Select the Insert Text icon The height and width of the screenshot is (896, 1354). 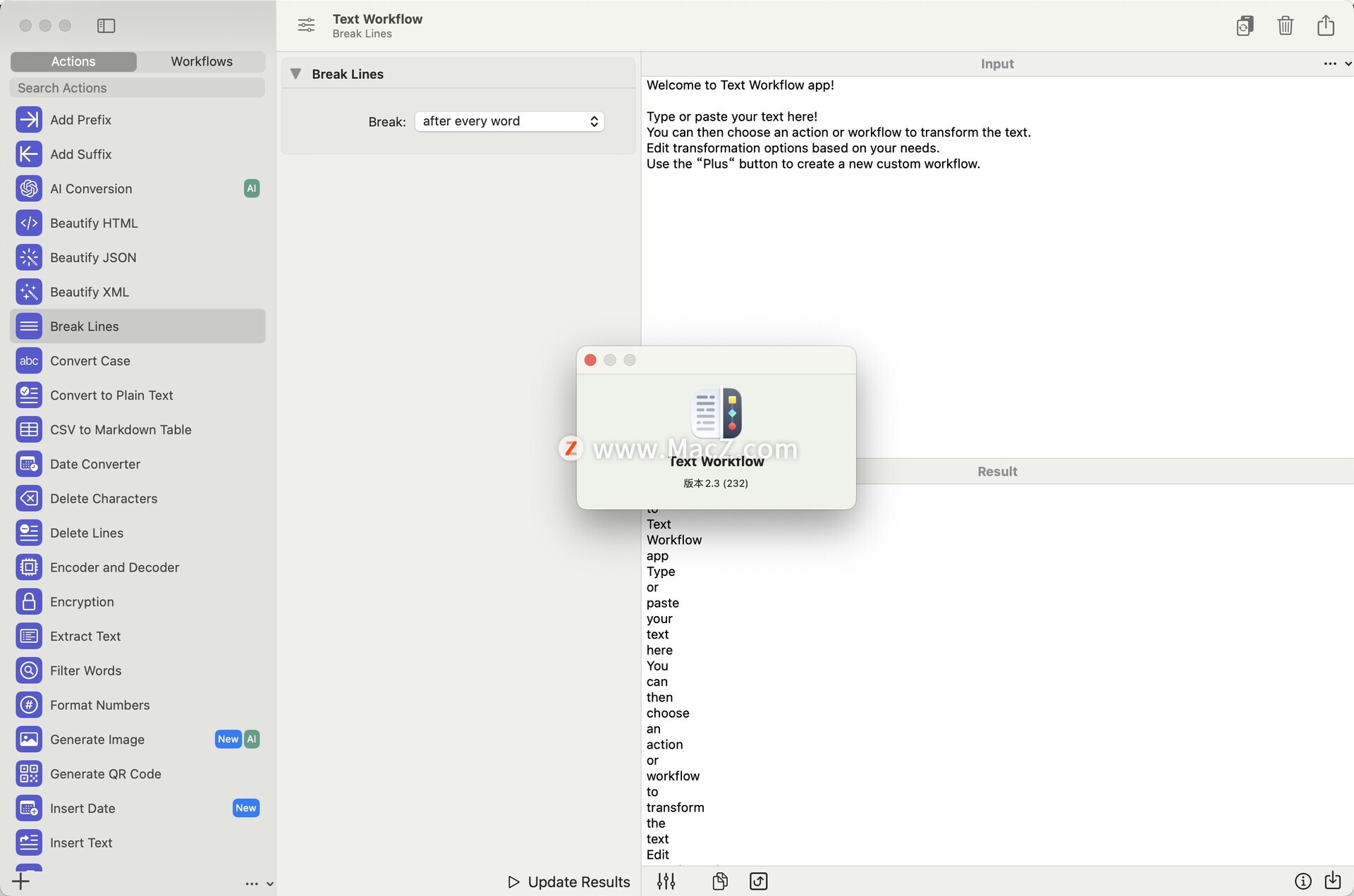click(x=29, y=843)
